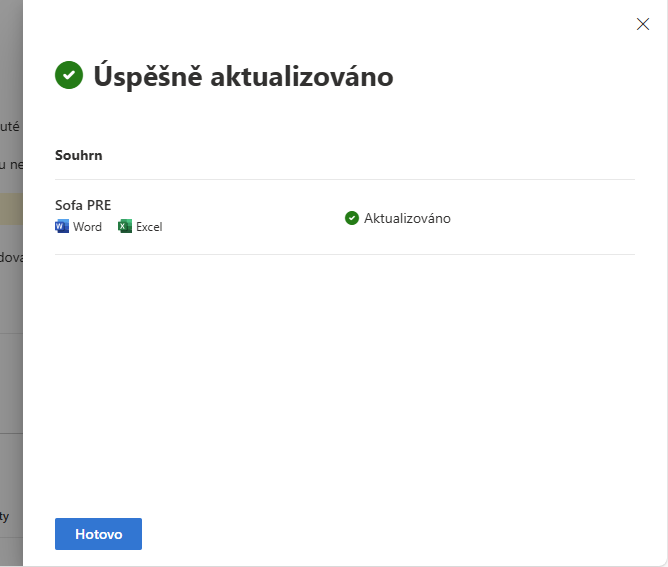Close the panel with the X icon
Viewport: 668px width, 567px height.
(x=643, y=24)
